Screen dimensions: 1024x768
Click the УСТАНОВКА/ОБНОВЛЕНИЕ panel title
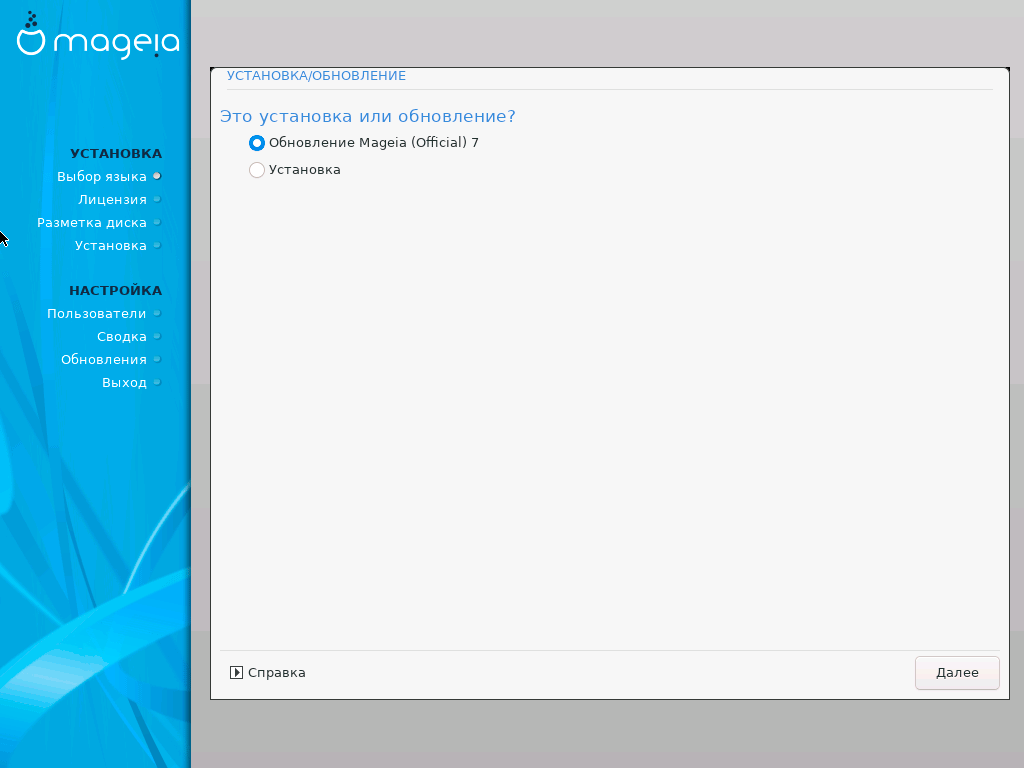tap(316, 76)
